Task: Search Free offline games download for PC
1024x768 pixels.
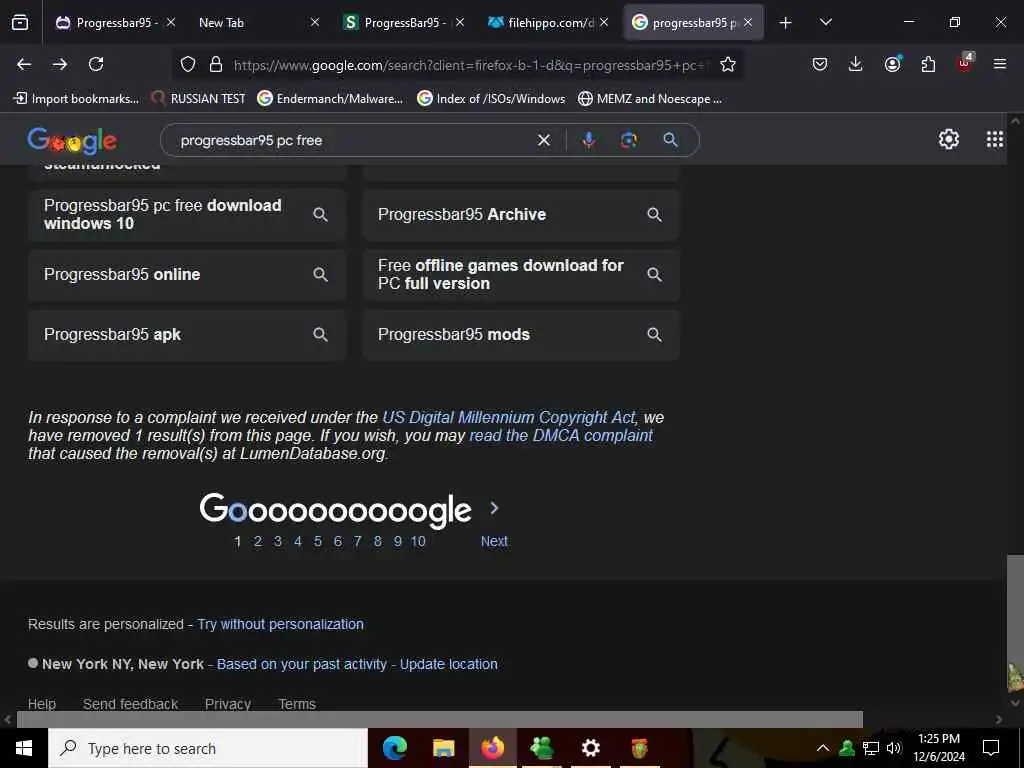Action: tap(521, 274)
